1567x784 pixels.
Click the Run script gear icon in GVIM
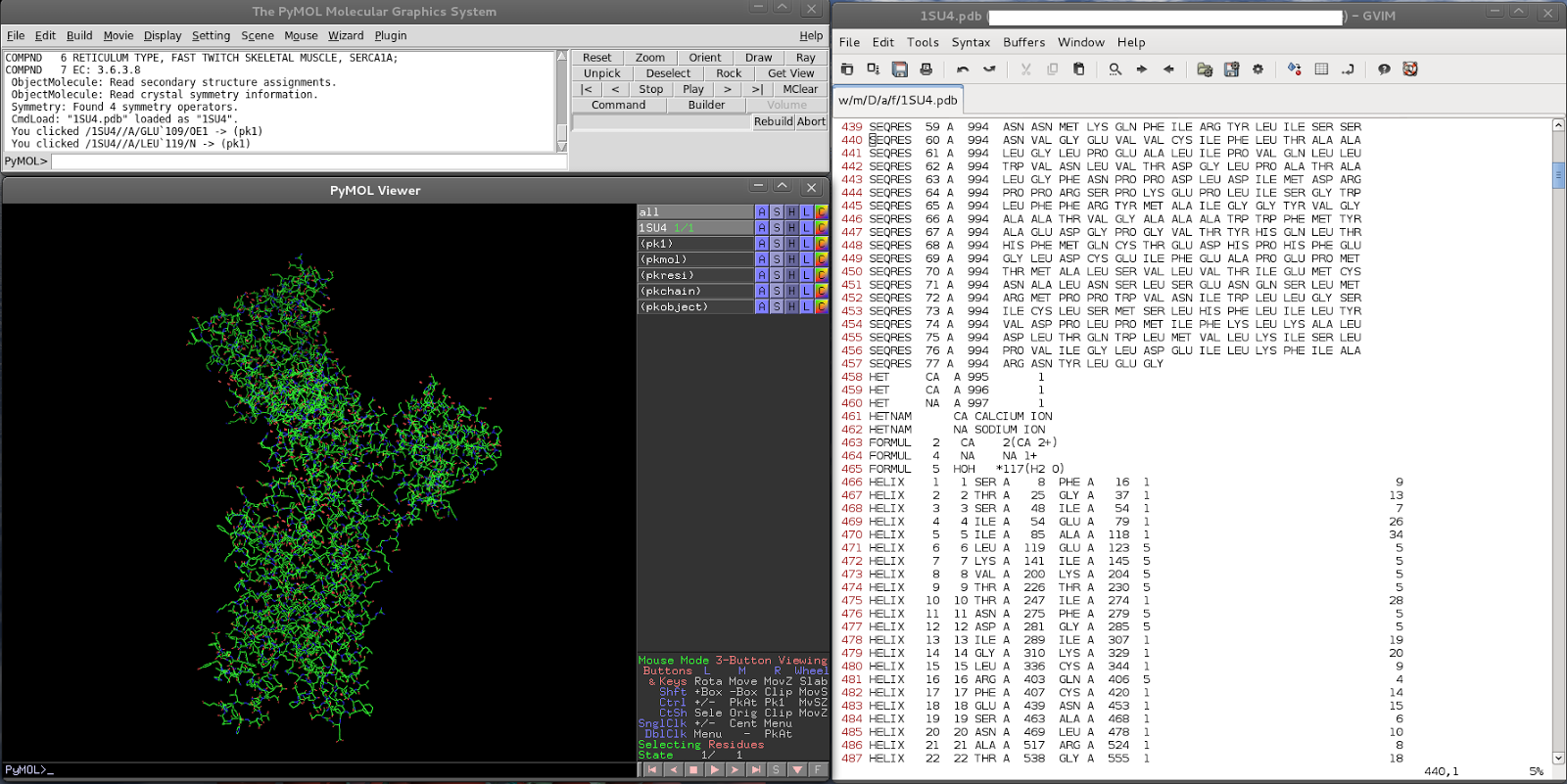point(1258,69)
